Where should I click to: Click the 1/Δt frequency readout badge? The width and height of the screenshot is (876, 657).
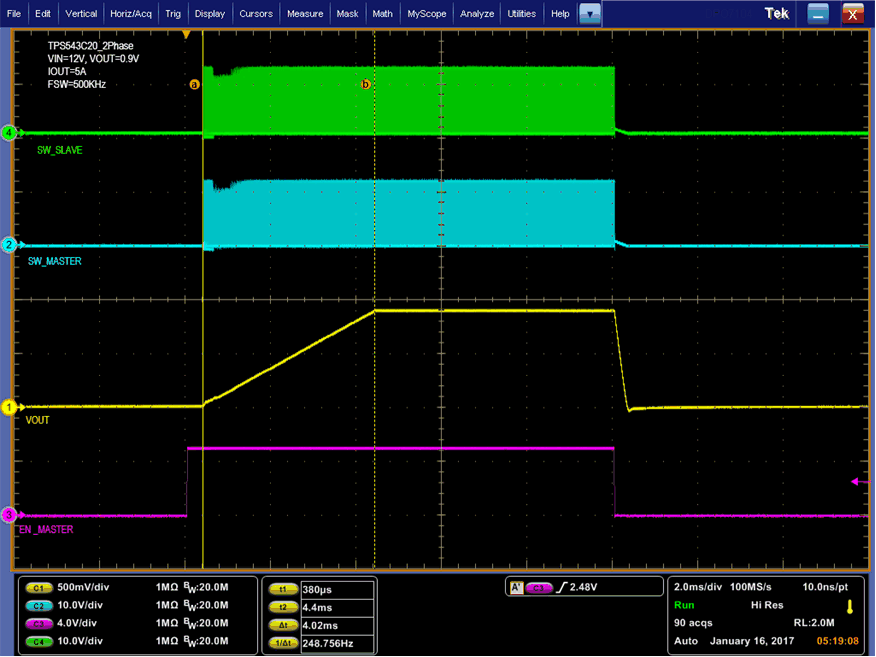[x=282, y=641]
